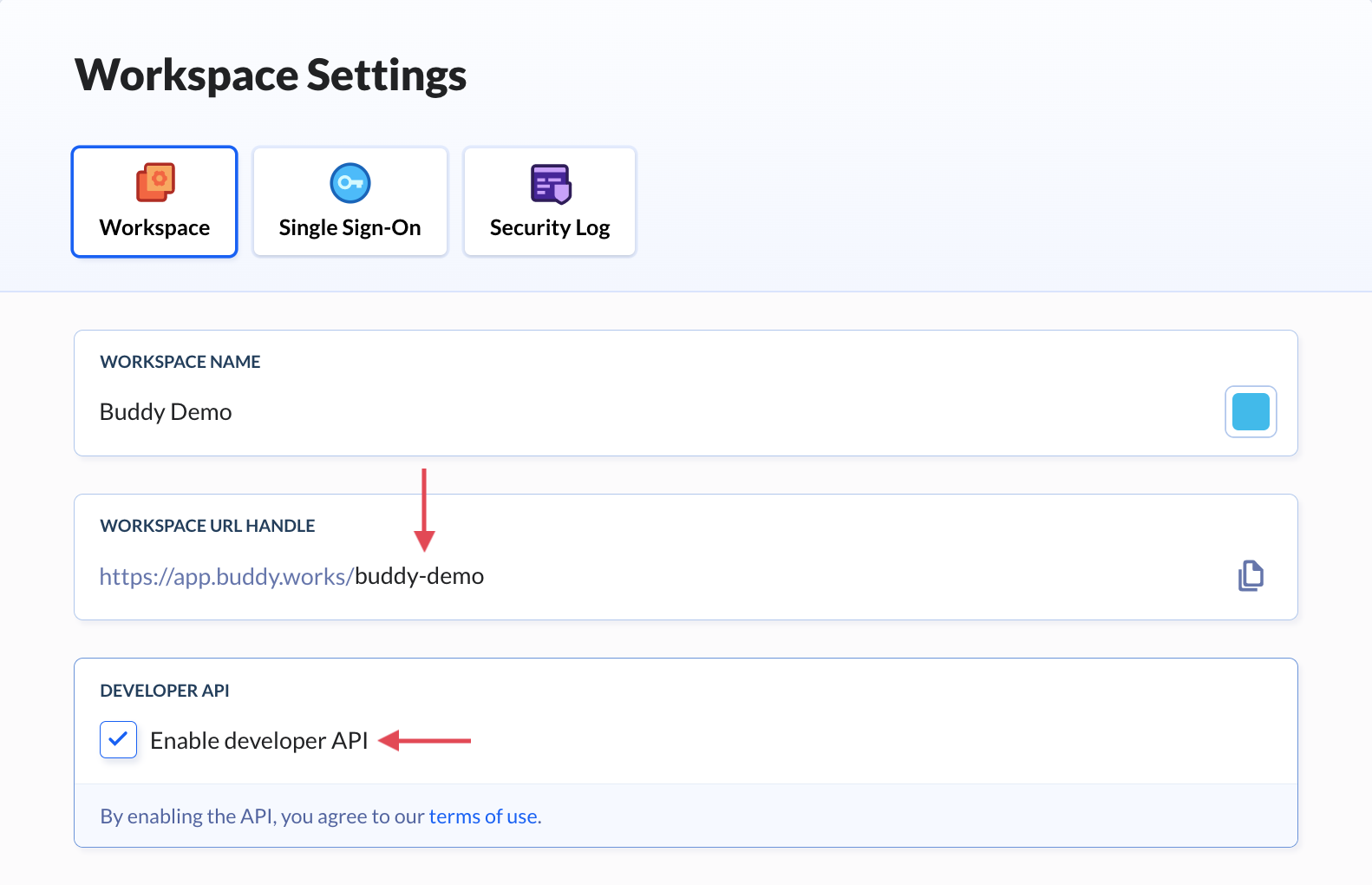This screenshot has width=1372, height=885.
Task: Click the buddy-demo URL handle field
Action: (420, 576)
